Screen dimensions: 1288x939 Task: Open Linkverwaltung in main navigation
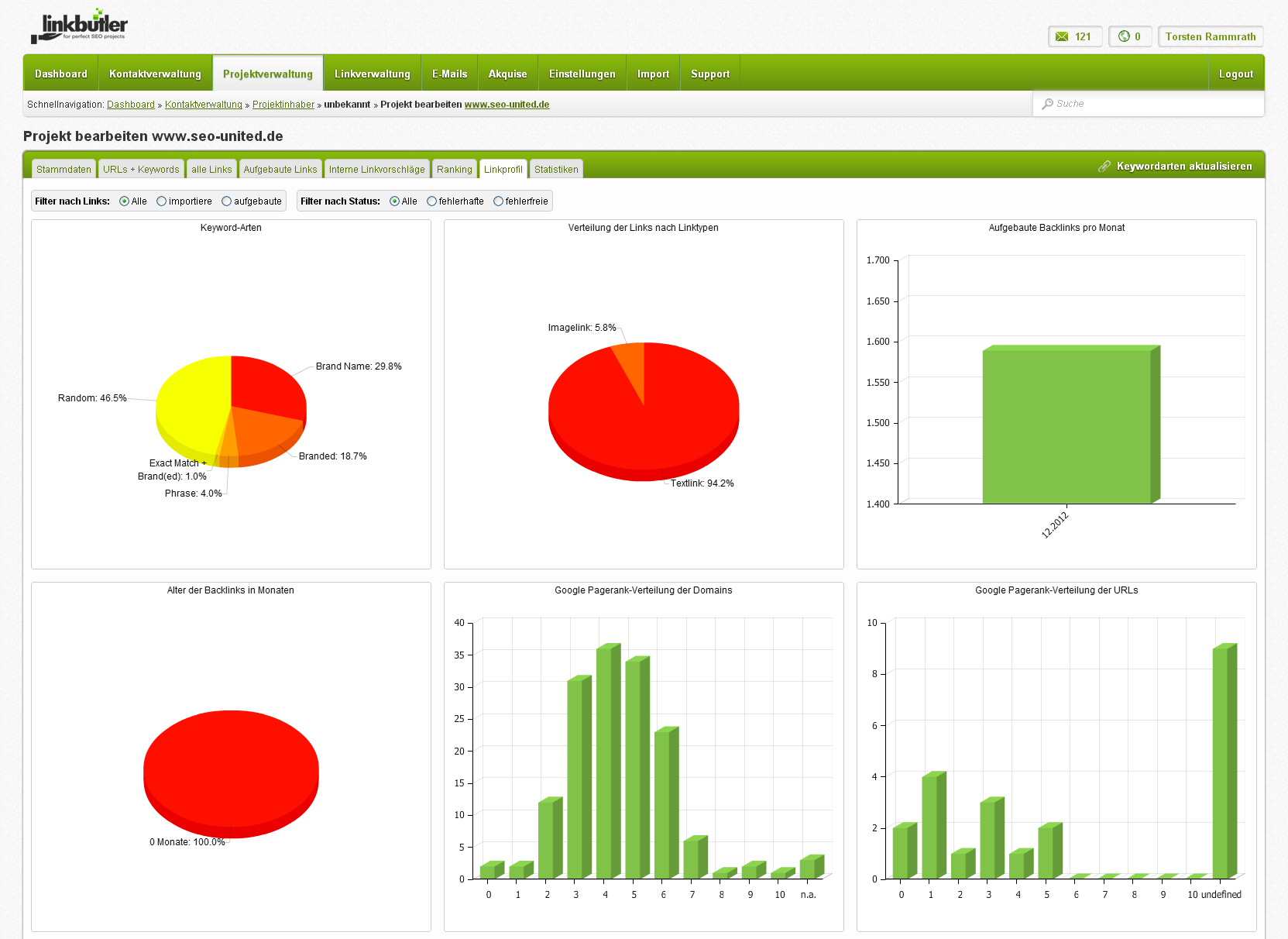373,74
